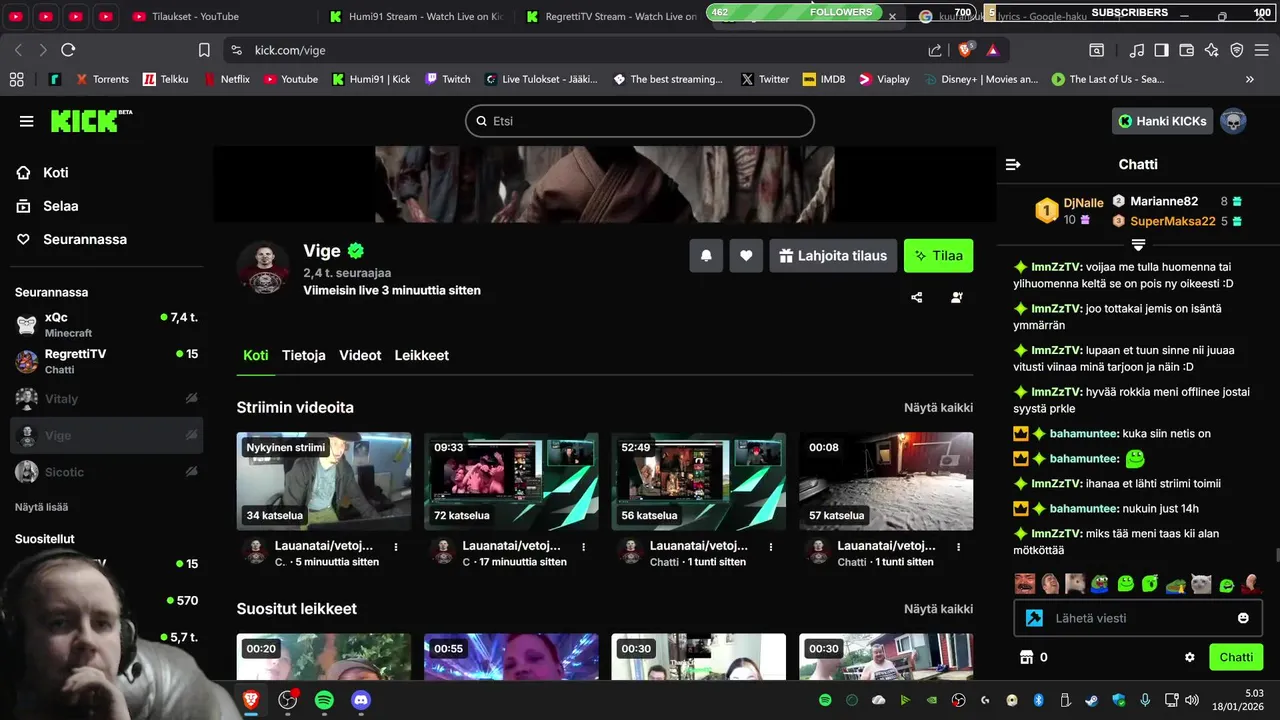1280x720 pixels.
Task: Open the playlist music note icon
Action: (x=1136, y=50)
